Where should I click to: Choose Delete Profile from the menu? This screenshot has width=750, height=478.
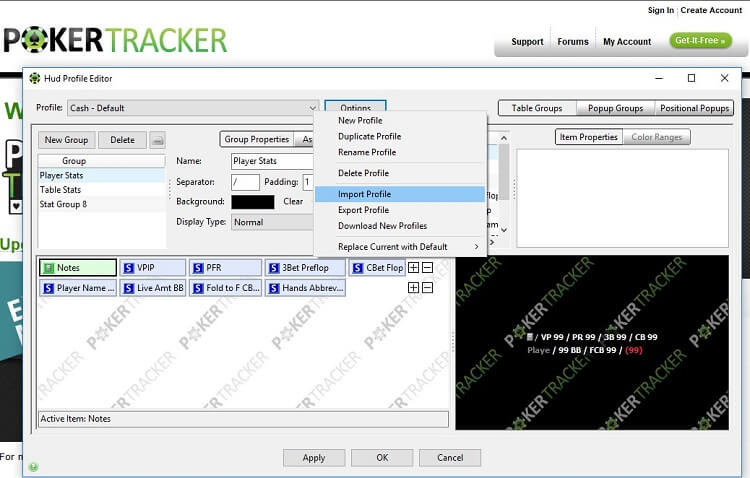point(400,173)
